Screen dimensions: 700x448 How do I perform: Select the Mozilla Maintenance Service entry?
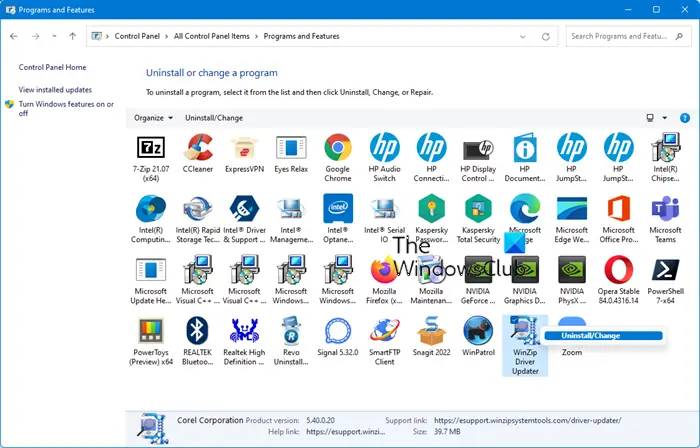coord(431,280)
